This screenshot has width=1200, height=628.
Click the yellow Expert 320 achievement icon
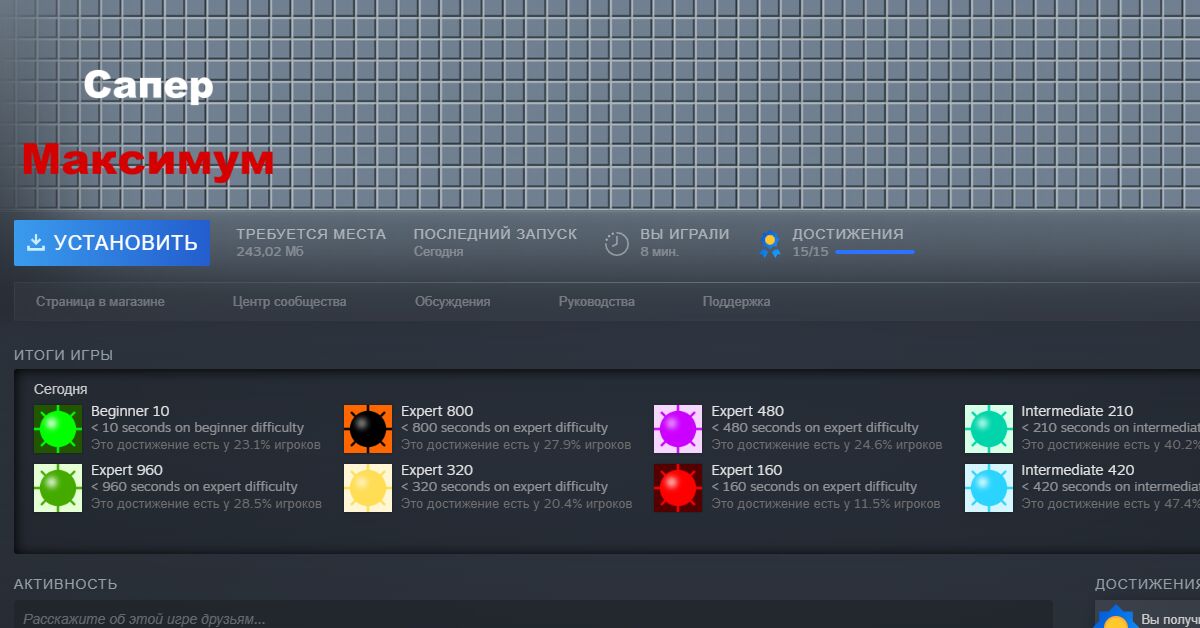368,488
